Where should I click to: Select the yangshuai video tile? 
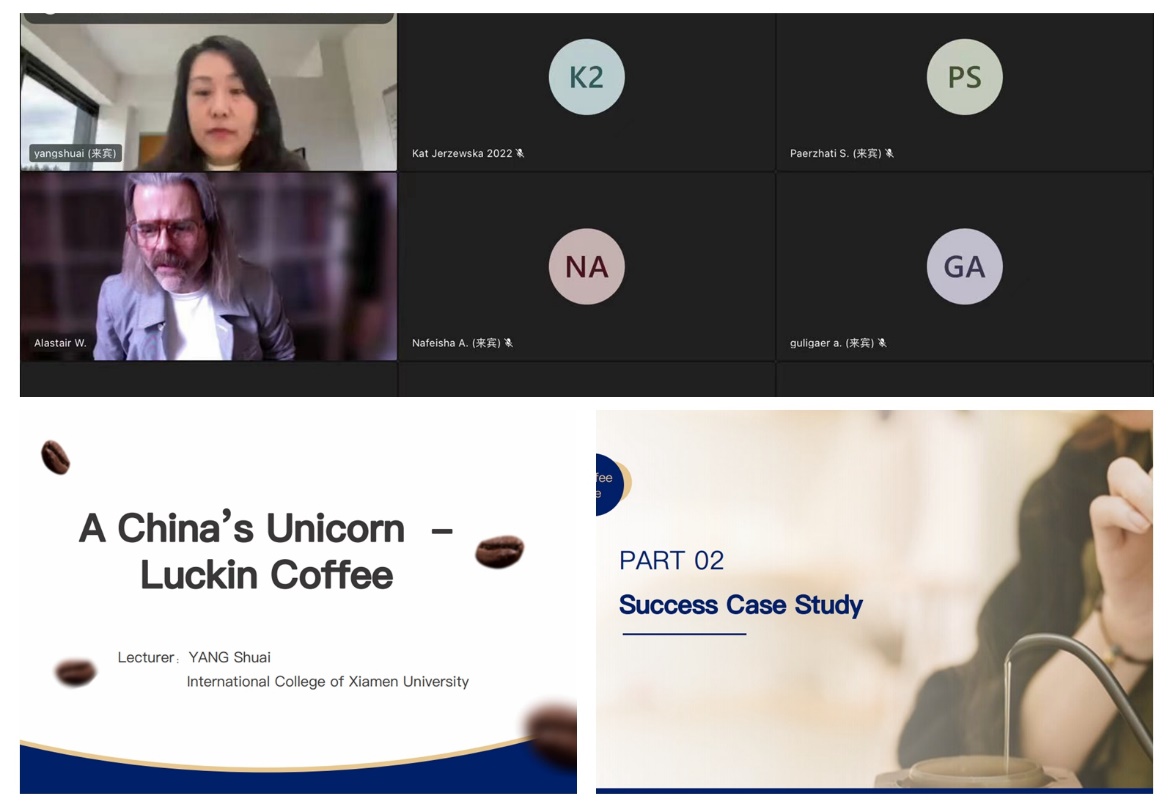point(209,93)
